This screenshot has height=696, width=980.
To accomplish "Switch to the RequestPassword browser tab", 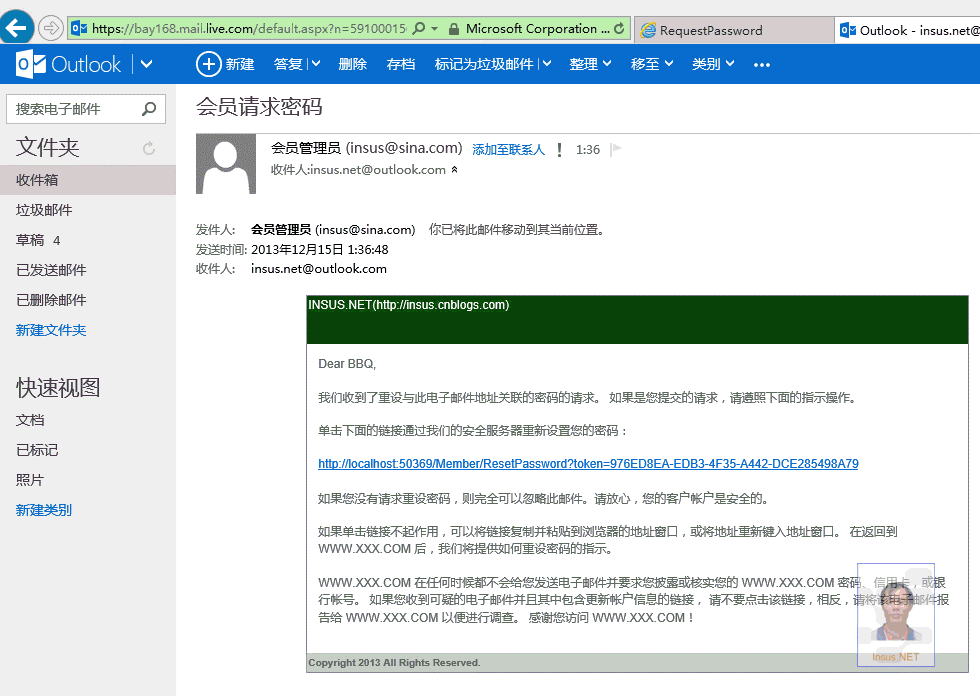I will (x=734, y=30).
